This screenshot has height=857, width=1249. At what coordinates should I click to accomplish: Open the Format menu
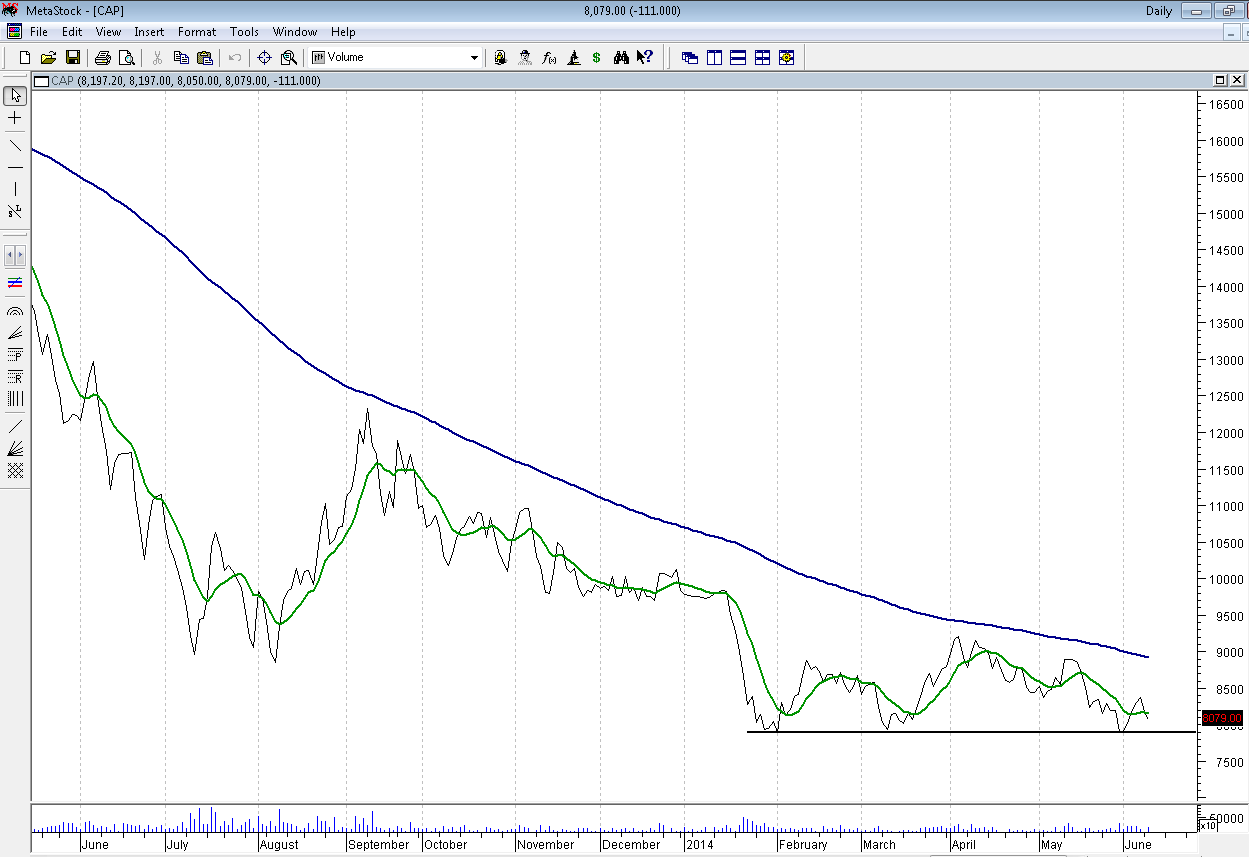tap(197, 32)
